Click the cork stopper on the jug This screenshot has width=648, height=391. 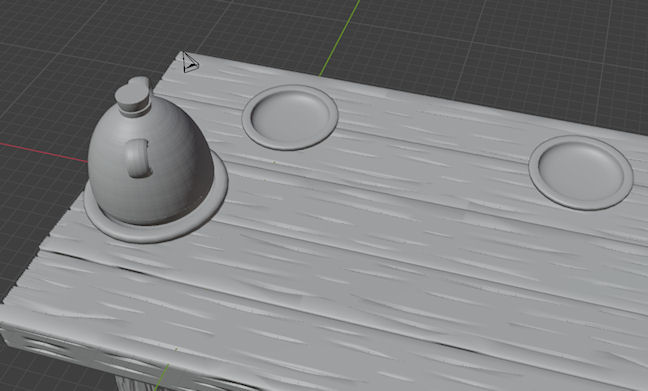pyautogui.click(x=133, y=93)
